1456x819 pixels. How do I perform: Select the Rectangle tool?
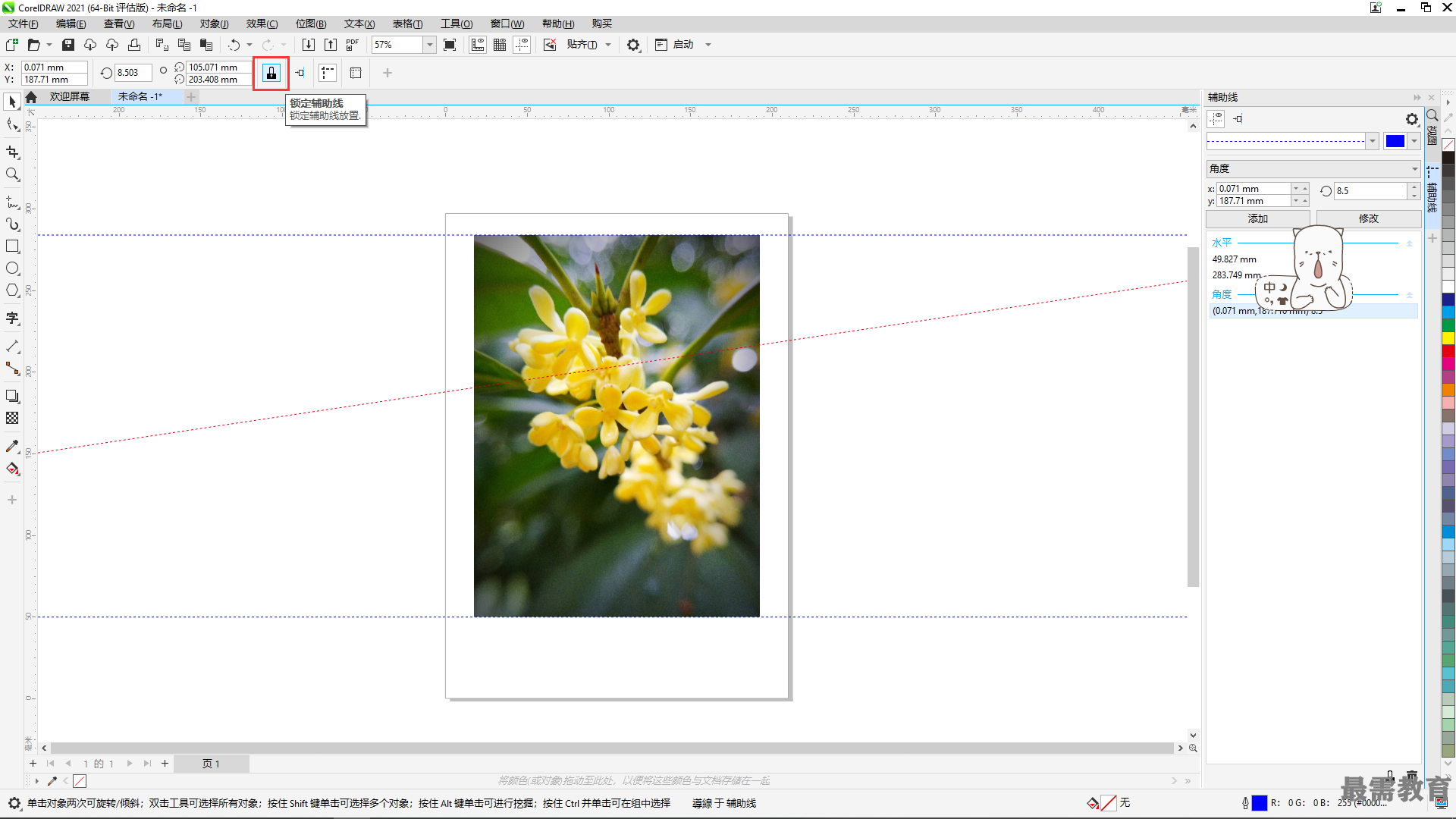12,246
